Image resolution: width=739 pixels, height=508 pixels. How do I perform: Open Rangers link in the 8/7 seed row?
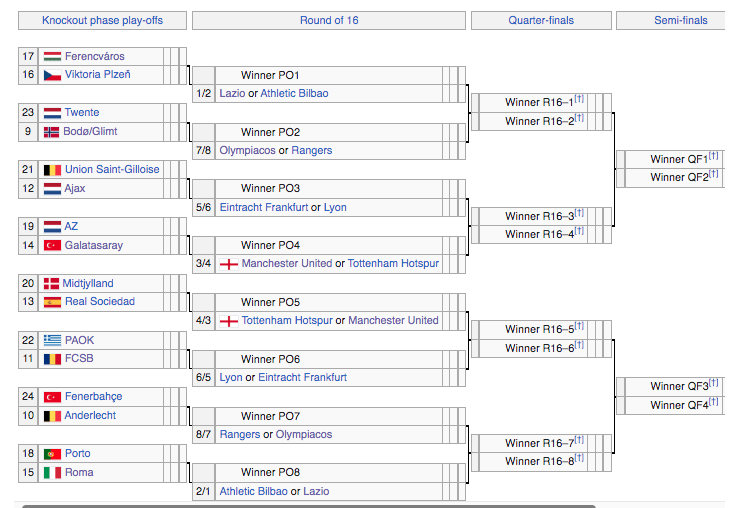[240, 434]
